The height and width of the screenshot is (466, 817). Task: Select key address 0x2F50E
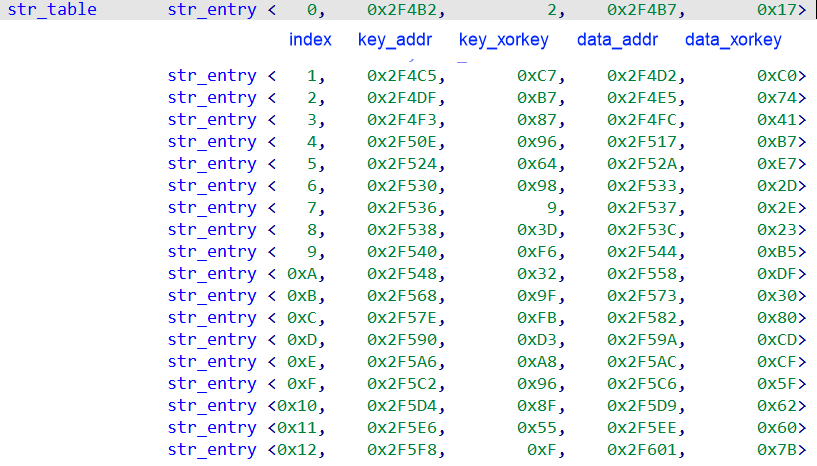coord(401,141)
